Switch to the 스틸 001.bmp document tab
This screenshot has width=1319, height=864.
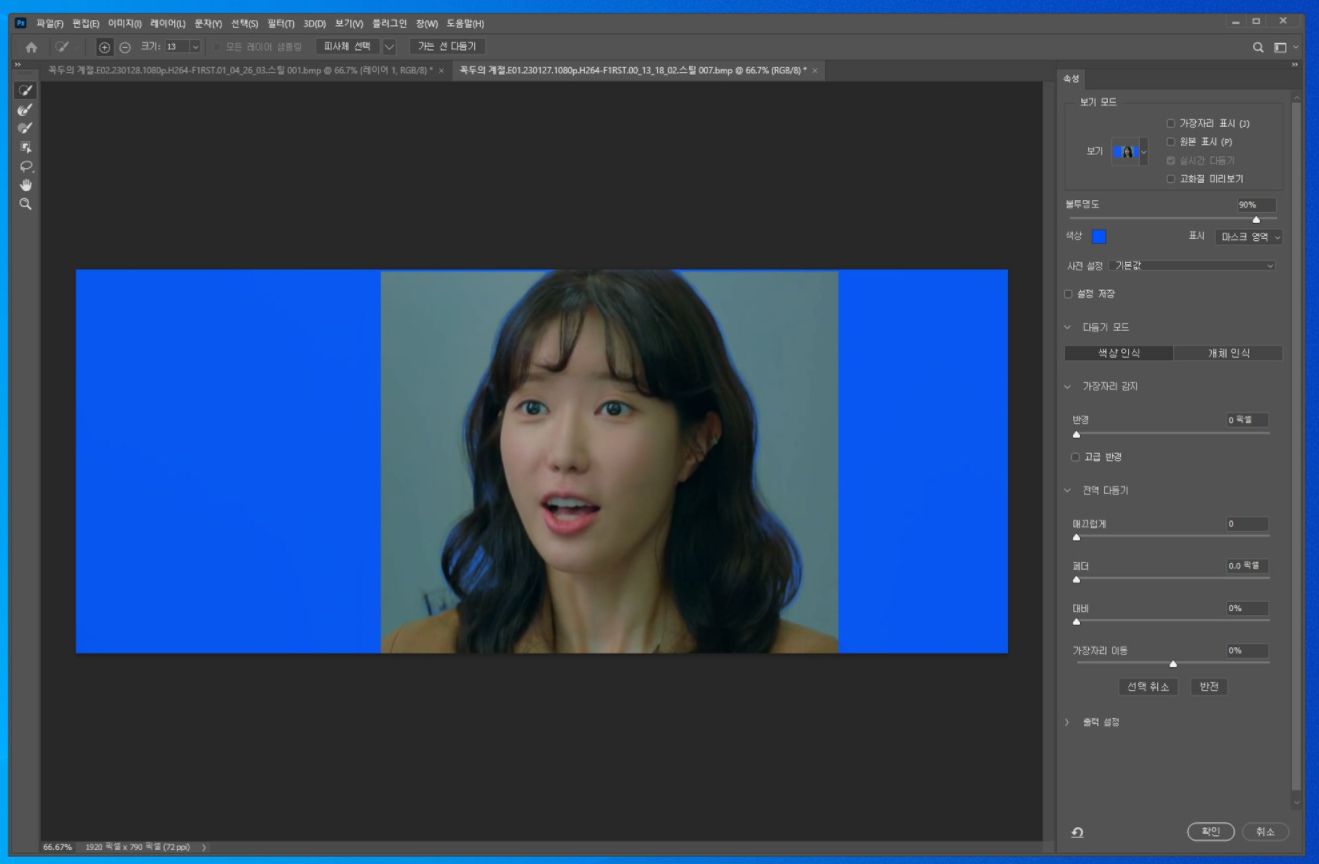point(240,71)
